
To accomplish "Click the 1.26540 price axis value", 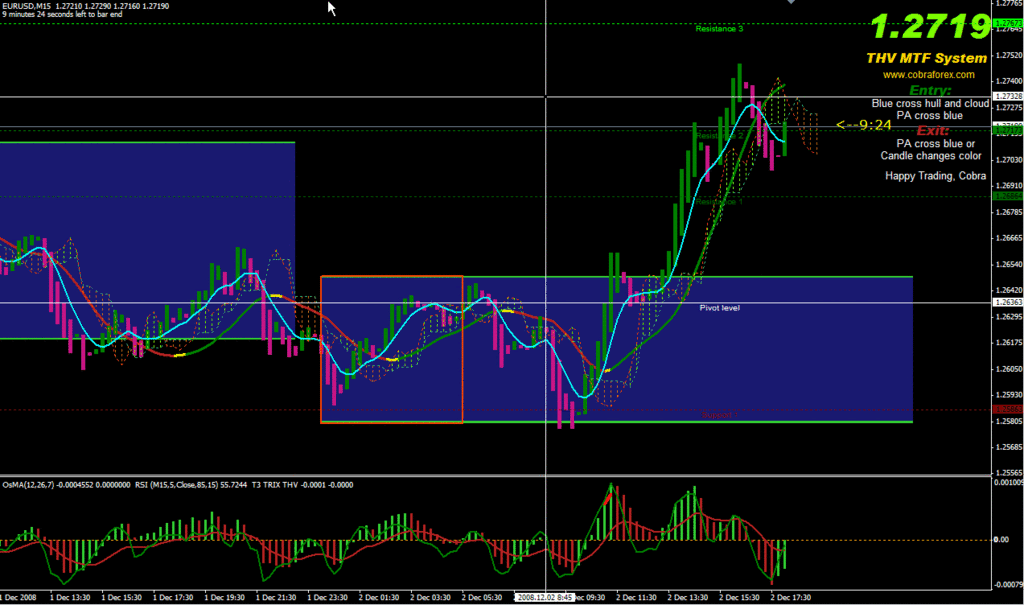I will tap(1009, 265).
